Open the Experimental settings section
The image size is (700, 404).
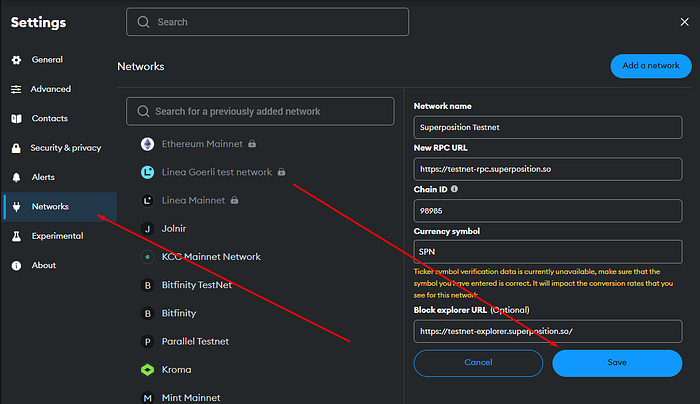pos(58,236)
